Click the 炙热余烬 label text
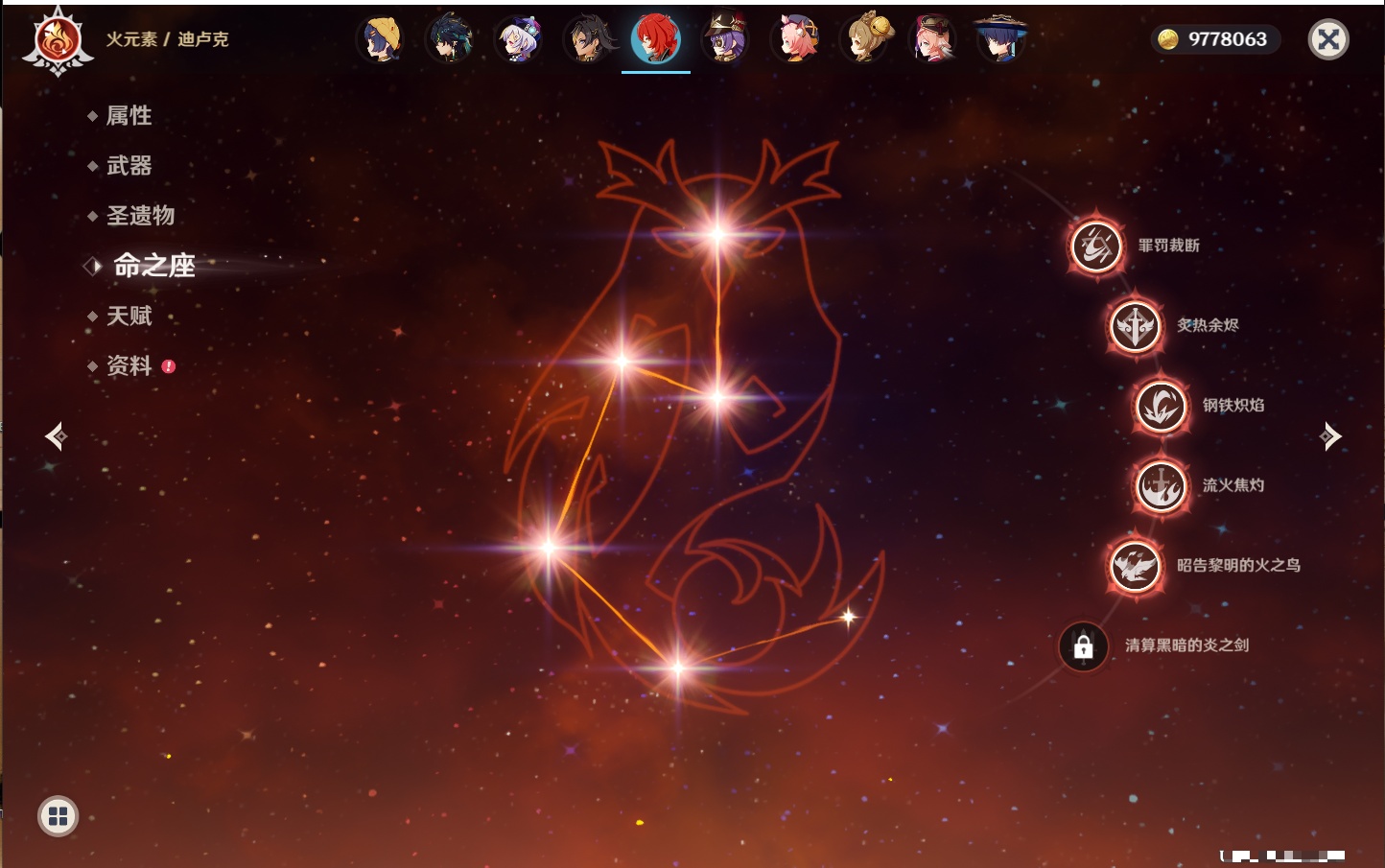The height and width of the screenshot is (868, 1385). click(1208, 325)
